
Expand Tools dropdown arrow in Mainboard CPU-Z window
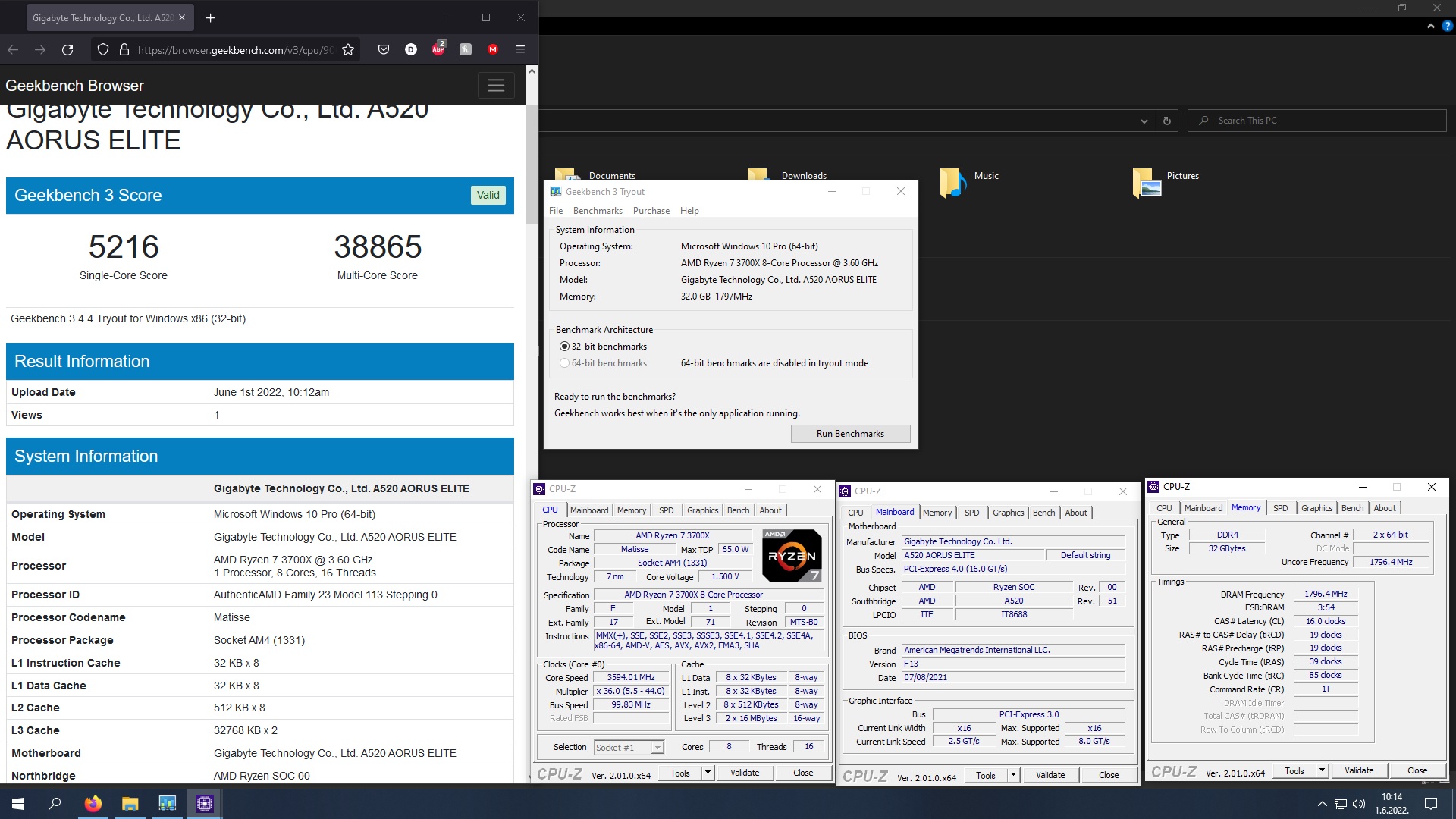click(x=1013, y=775)
